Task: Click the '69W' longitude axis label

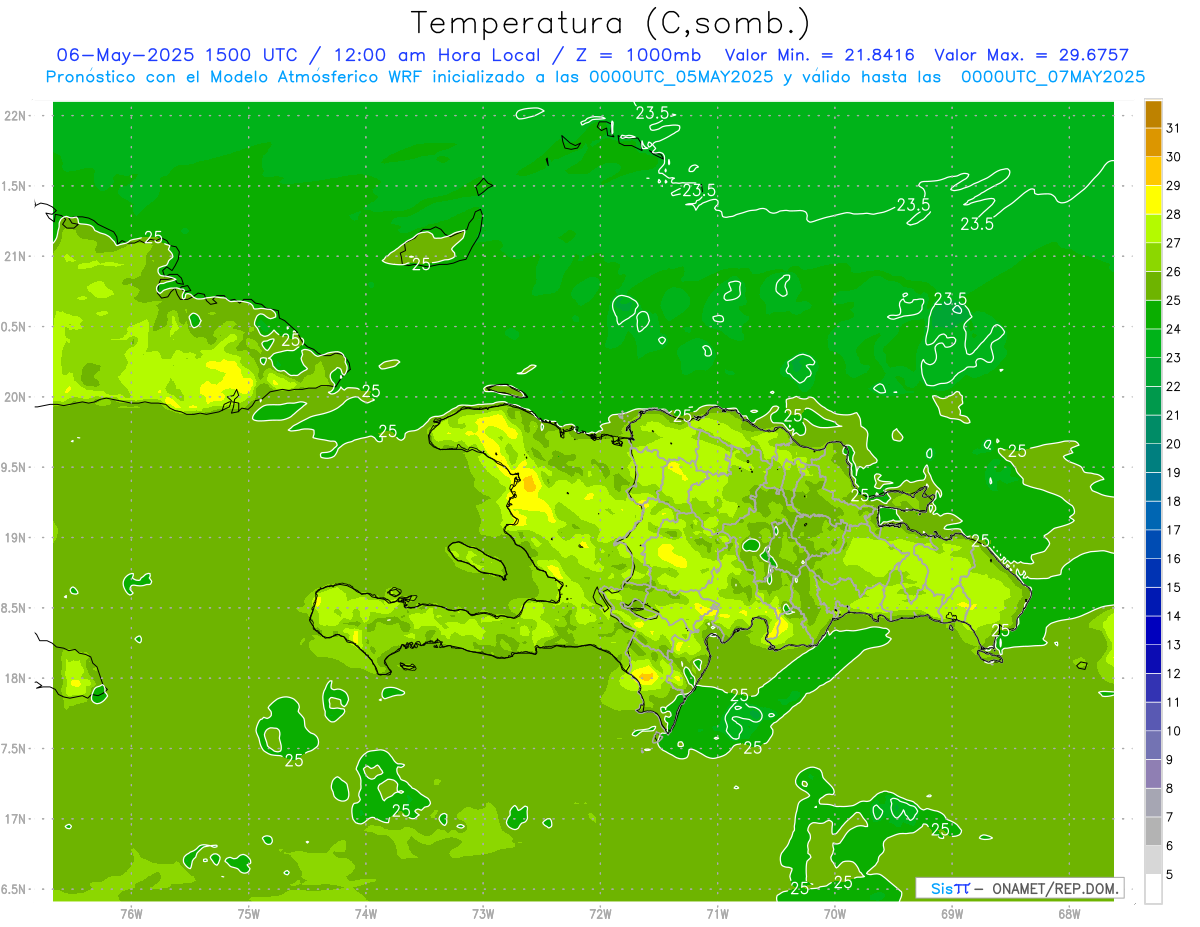Action: pyautogui.click(x=952, y=913)
